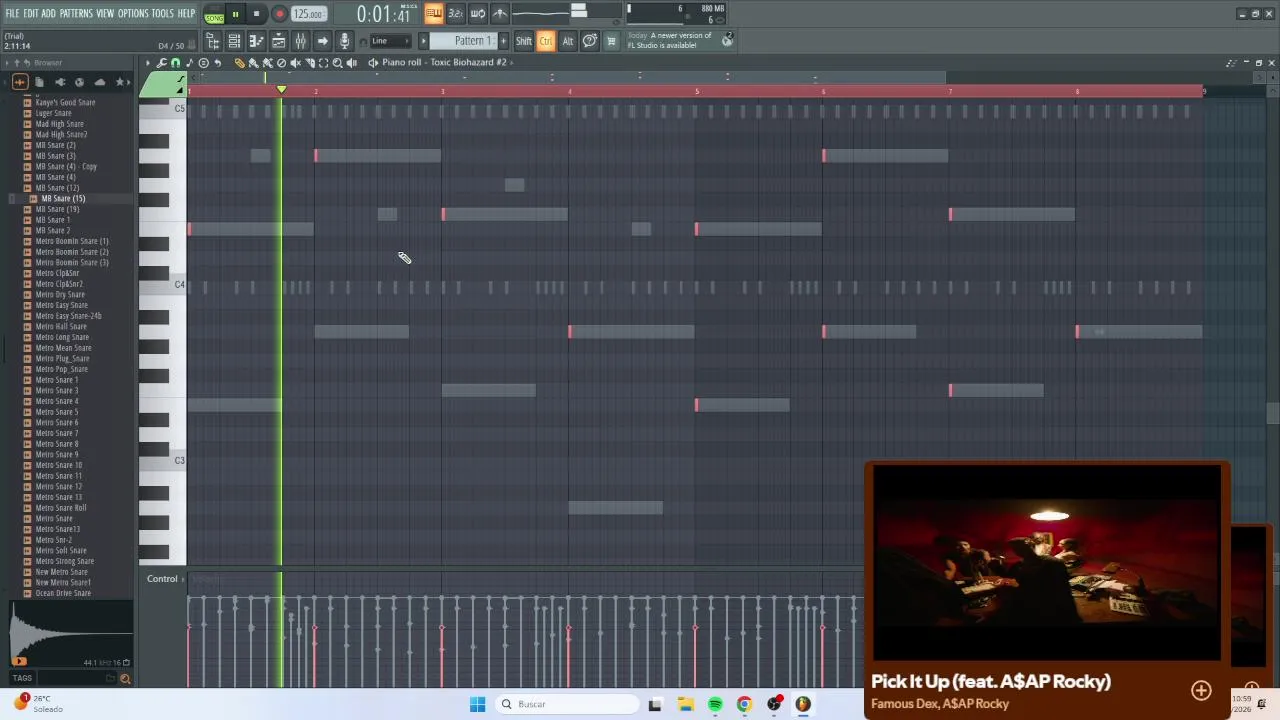Open the Channel rack icon
This screenshot has height=720, width=1280.
pyautogui.click(x=234, y=41)
